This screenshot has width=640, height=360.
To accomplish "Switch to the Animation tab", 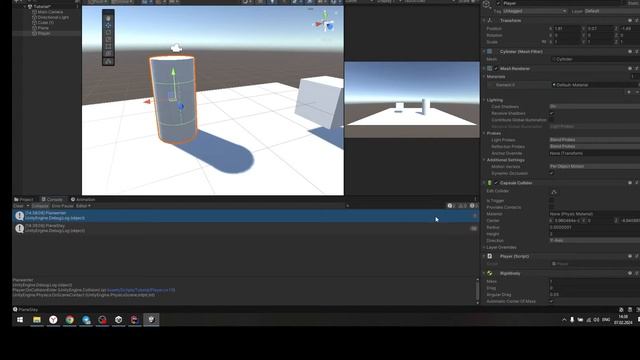I will tap(83, 200).
